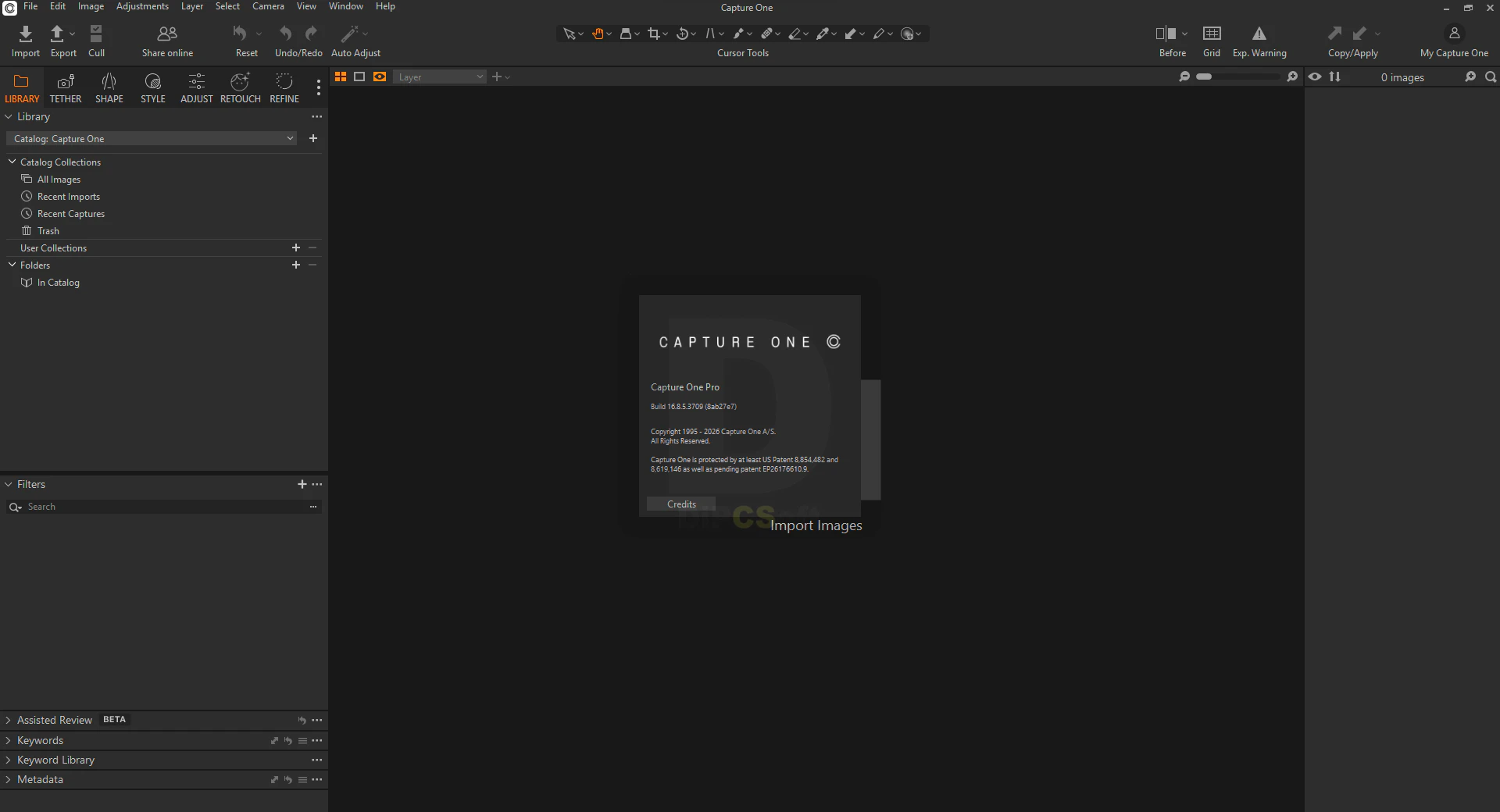Viewport: 1500px width, 812px height.
Task: Select the Keystone cursor tool
Action: (711, 34)
